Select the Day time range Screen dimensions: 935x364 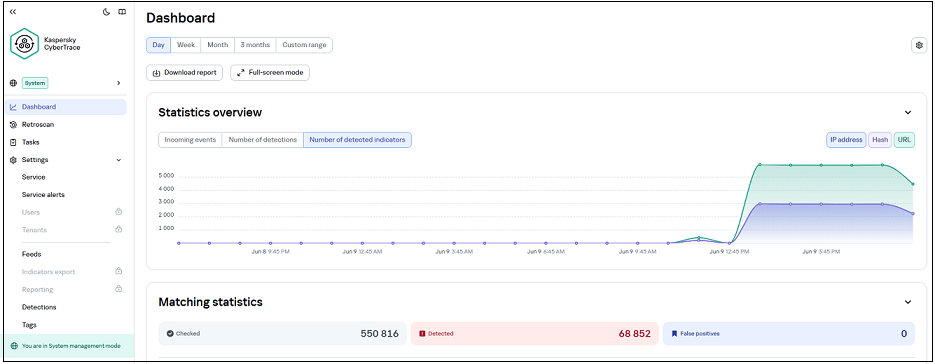(159, 45)
